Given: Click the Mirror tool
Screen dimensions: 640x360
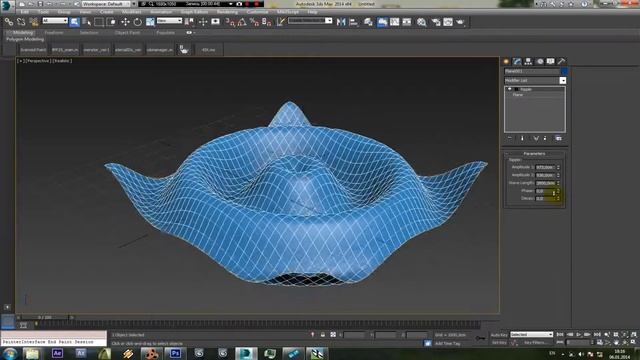Looking at the screenshot, I should [341, 22].
